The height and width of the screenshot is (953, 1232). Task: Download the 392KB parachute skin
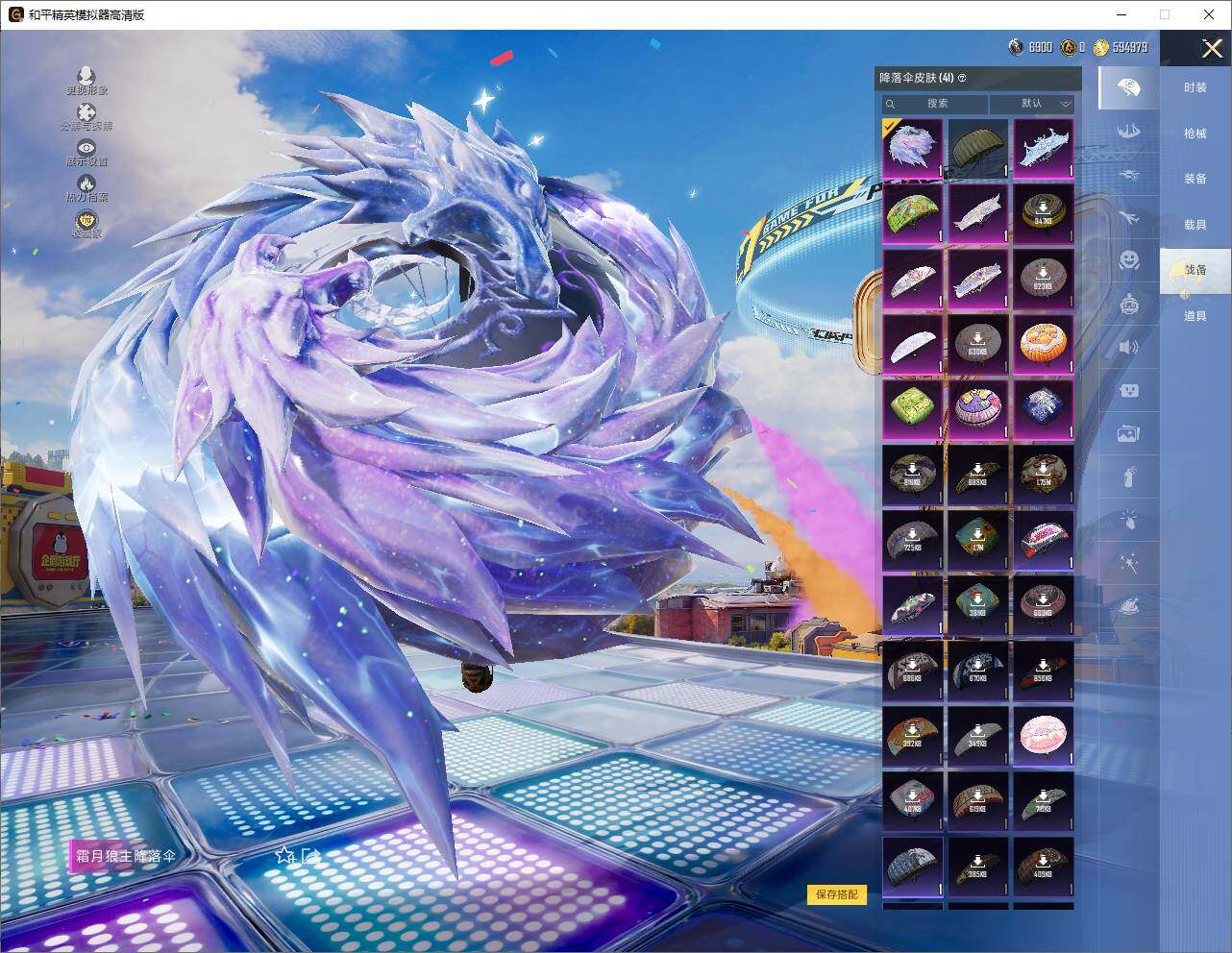(912, 736)
